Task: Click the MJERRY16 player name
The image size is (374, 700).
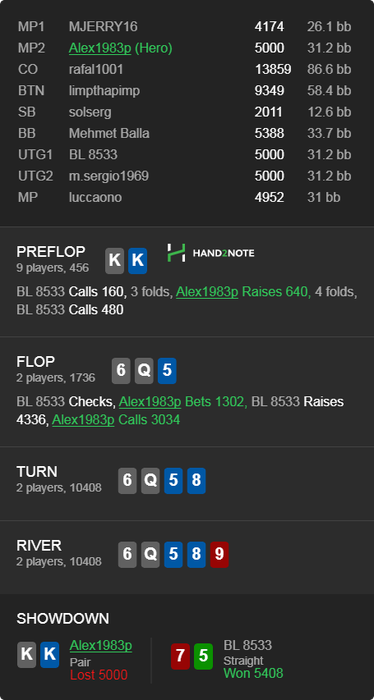Action: pos(103,27)
